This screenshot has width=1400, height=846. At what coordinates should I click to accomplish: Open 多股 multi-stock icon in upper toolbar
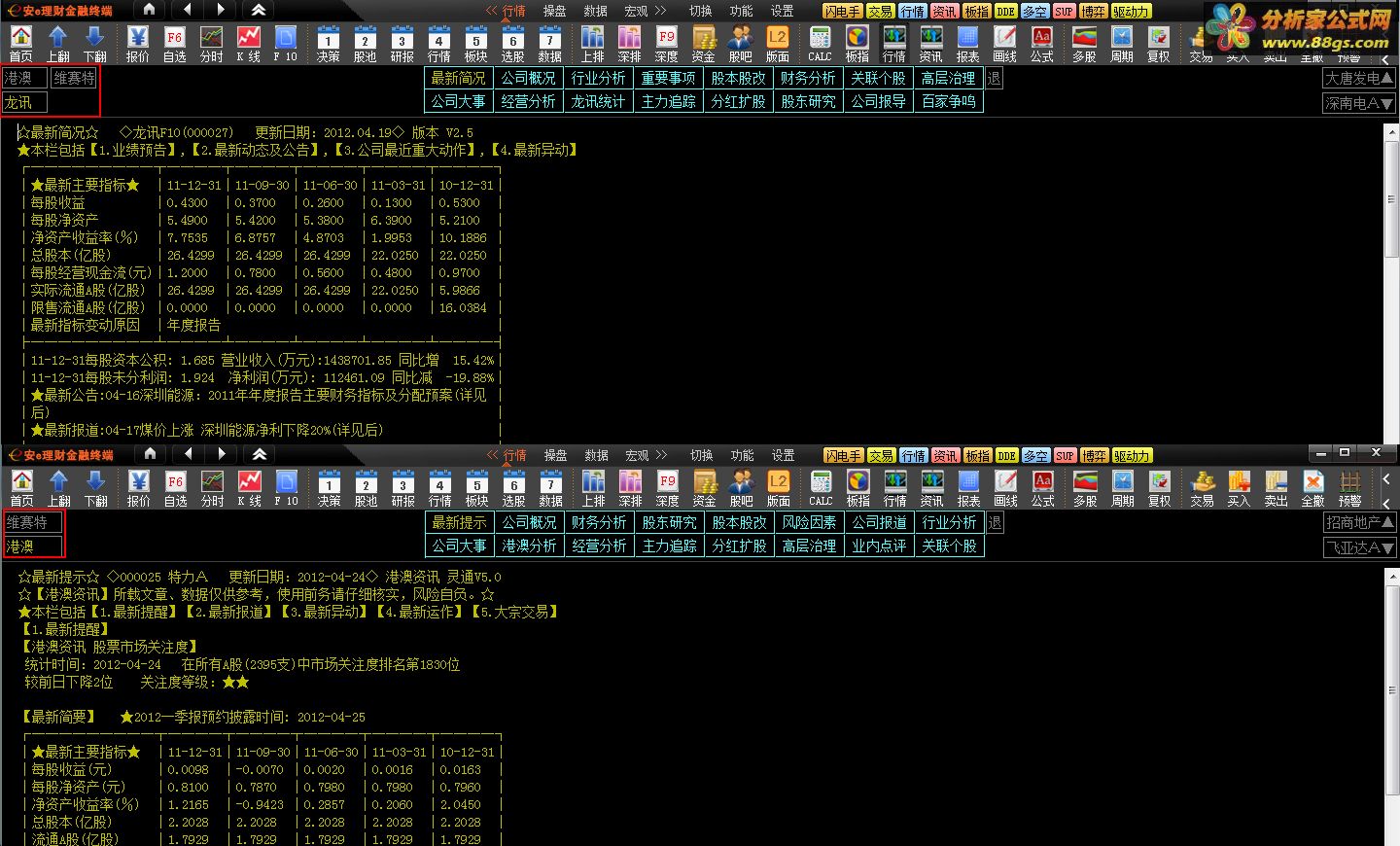1085,44
